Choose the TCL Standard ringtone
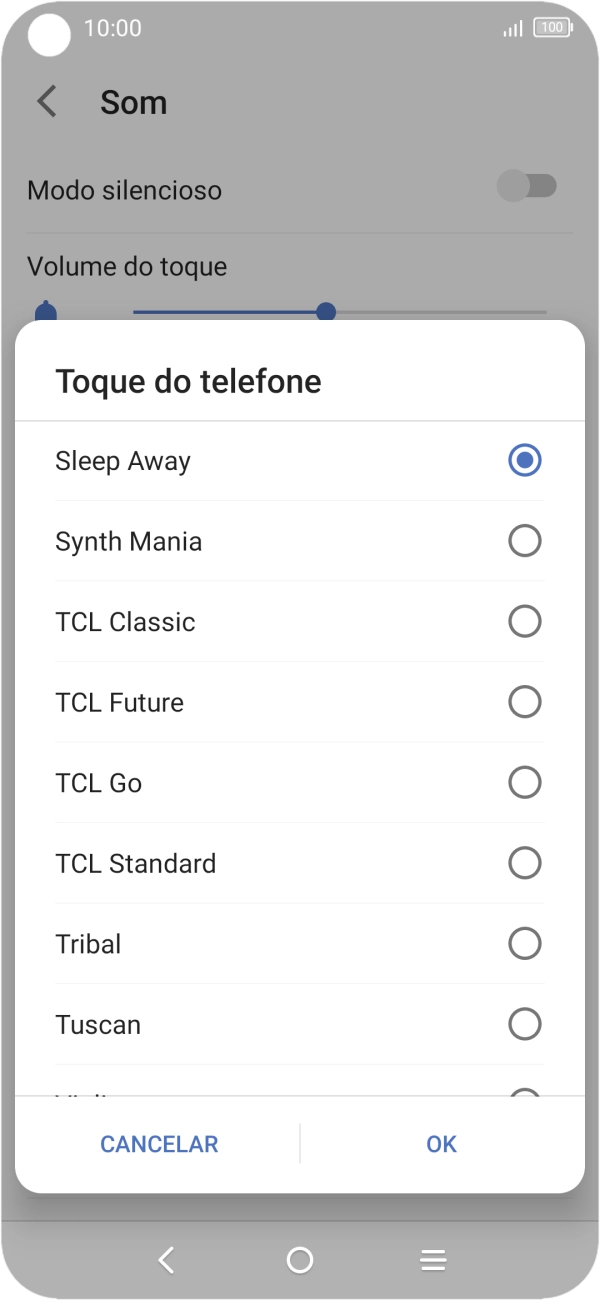 coord(136,864)
